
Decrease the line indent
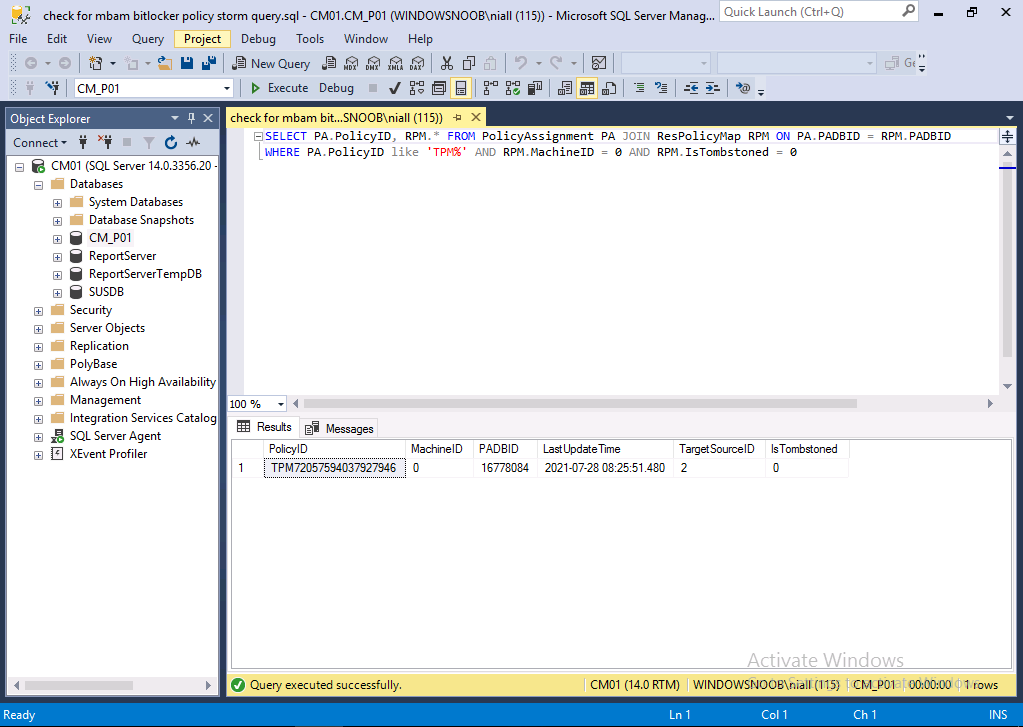coord(691,87)
